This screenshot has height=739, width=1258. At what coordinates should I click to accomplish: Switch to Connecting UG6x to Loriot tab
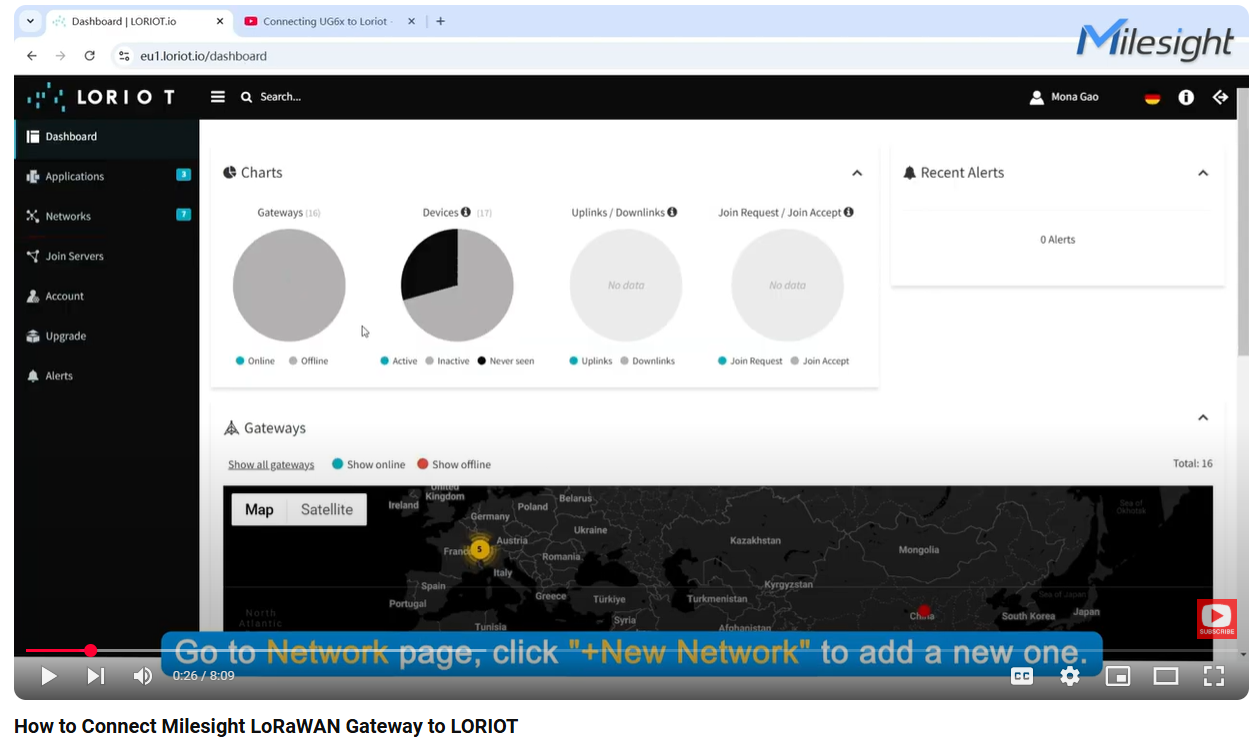pyautogui.click(x=329, y=21)
